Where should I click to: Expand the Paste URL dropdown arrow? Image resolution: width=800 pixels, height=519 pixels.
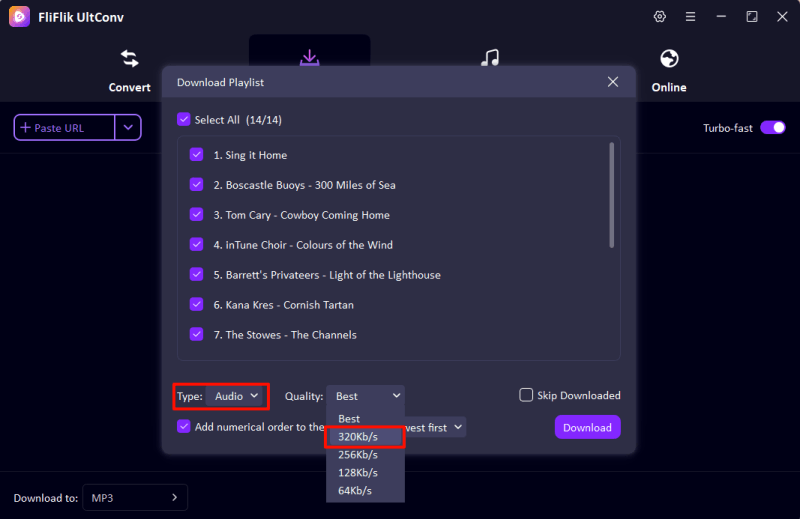point(128,127)
